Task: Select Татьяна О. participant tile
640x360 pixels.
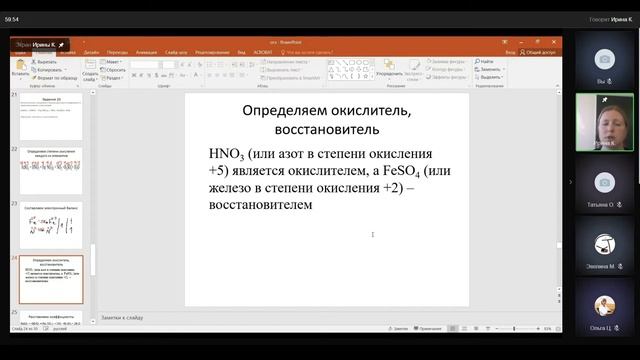Action: pyautogui.click(x=604, y=185)
